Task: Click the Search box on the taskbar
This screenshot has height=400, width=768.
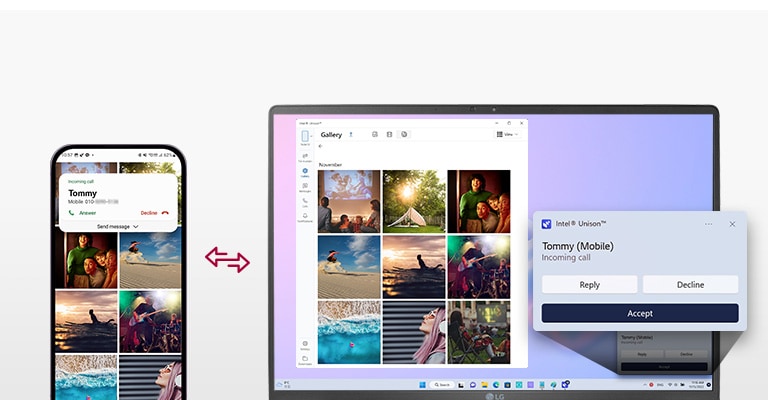Action: pos(440,384)
